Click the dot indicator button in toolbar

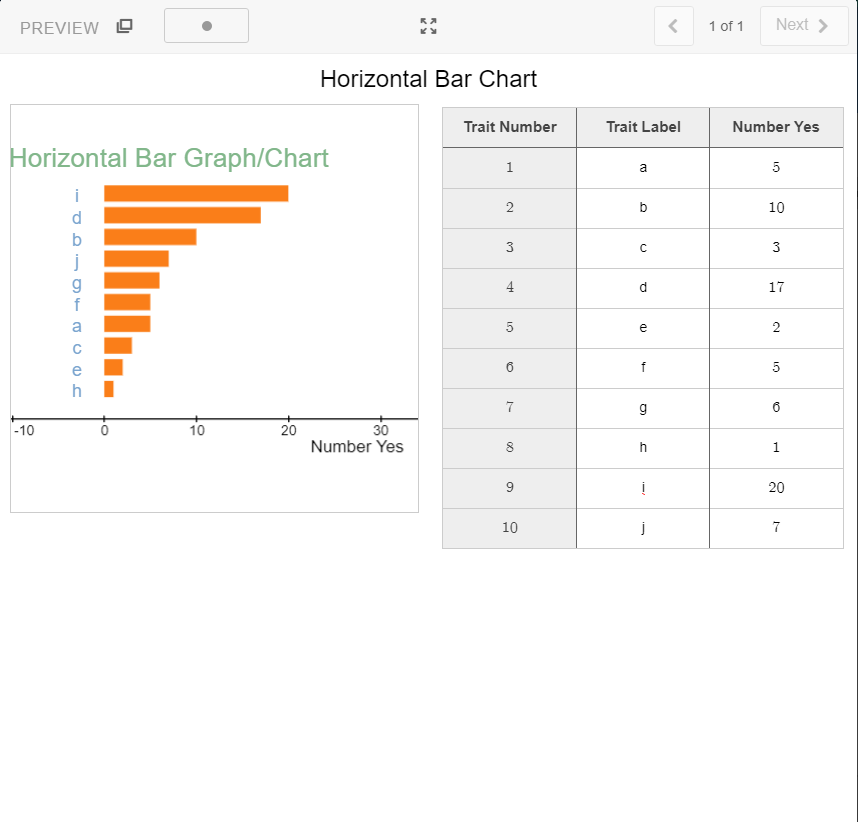(x=206, y=26)
